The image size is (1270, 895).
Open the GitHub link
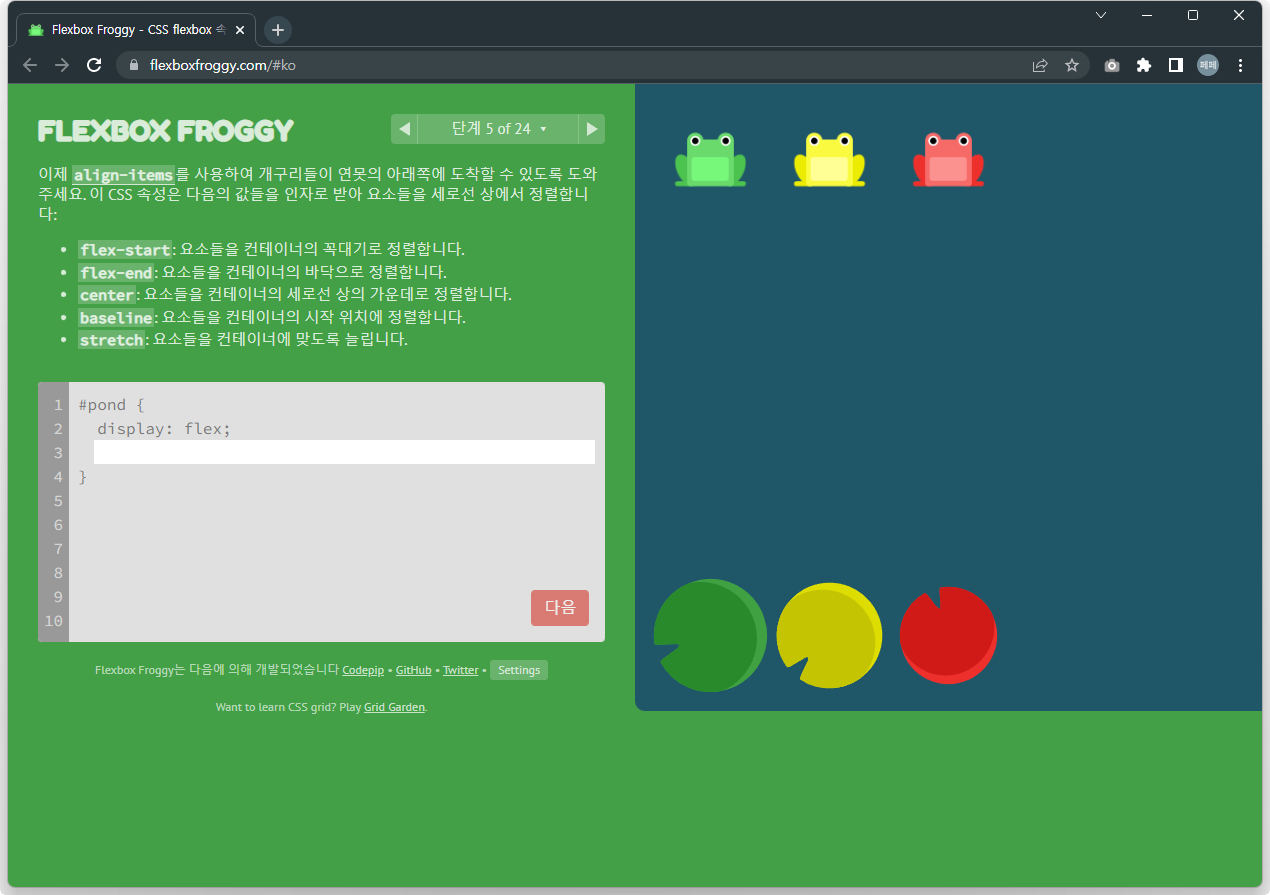tap(413, 671)
